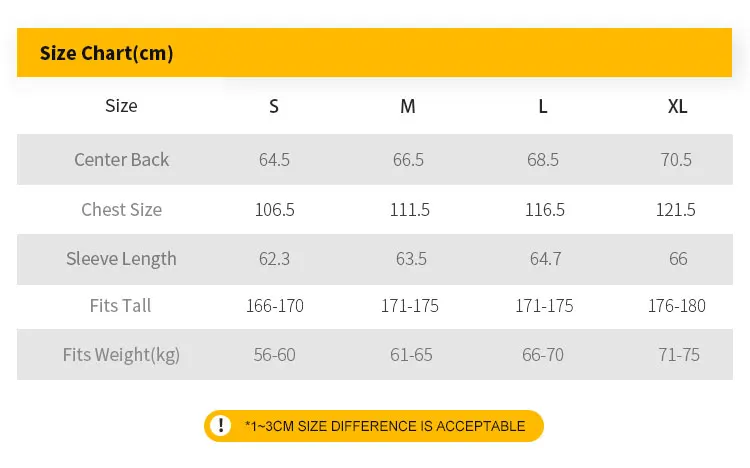This screenshot has width=750, height=468.
Task: Select the XL size column header
Action: (678, 106)
